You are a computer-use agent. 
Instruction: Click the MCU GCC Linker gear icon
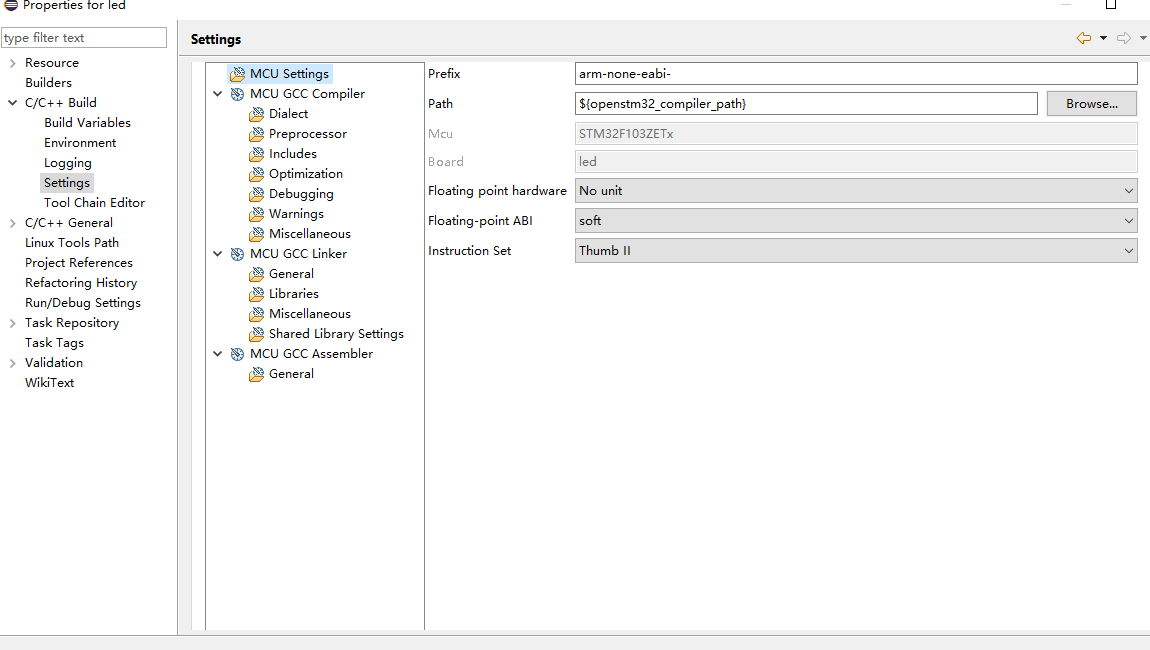point(238,254)
